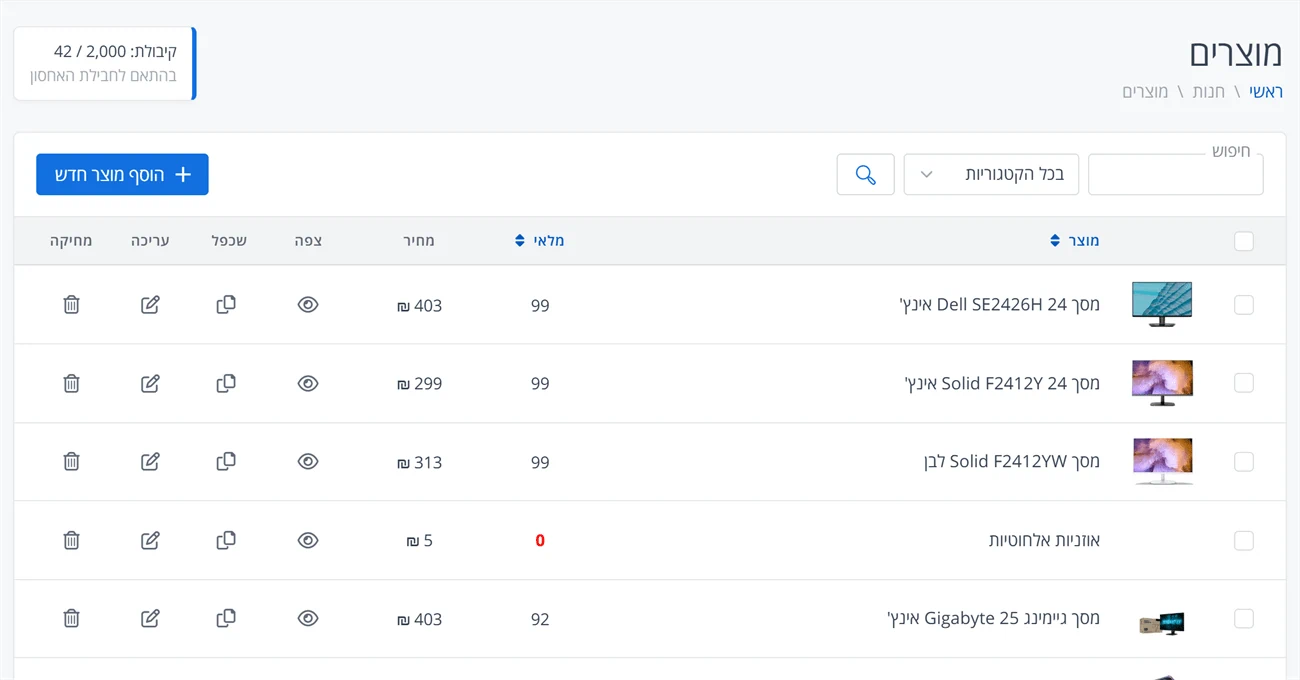This screenshot has height=680, width=1300.
Task: View the Solid F2412Y monitor product
Action: (x=308, y=383)
